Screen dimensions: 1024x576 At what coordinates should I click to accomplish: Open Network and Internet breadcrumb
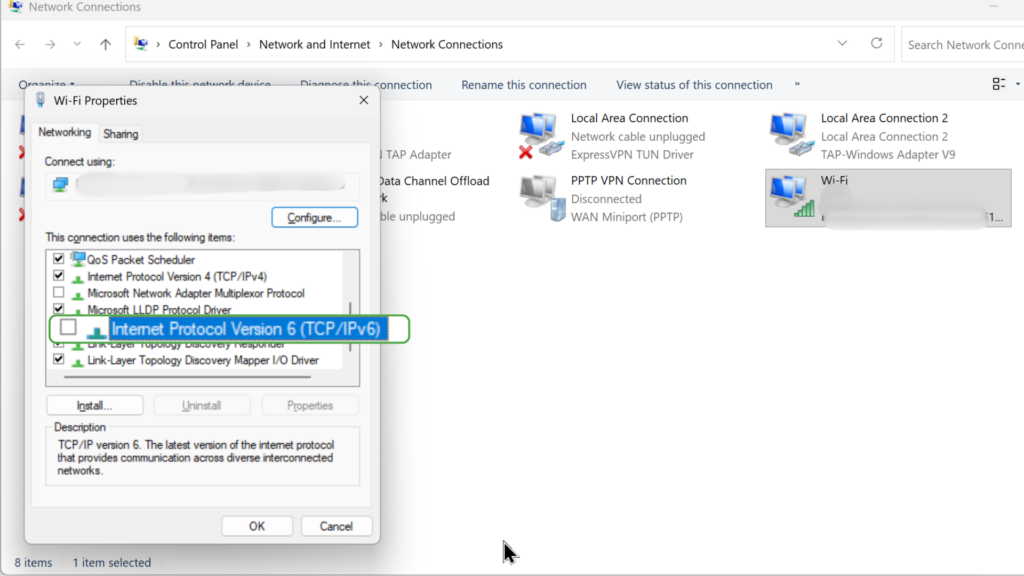tap(315, 44)
